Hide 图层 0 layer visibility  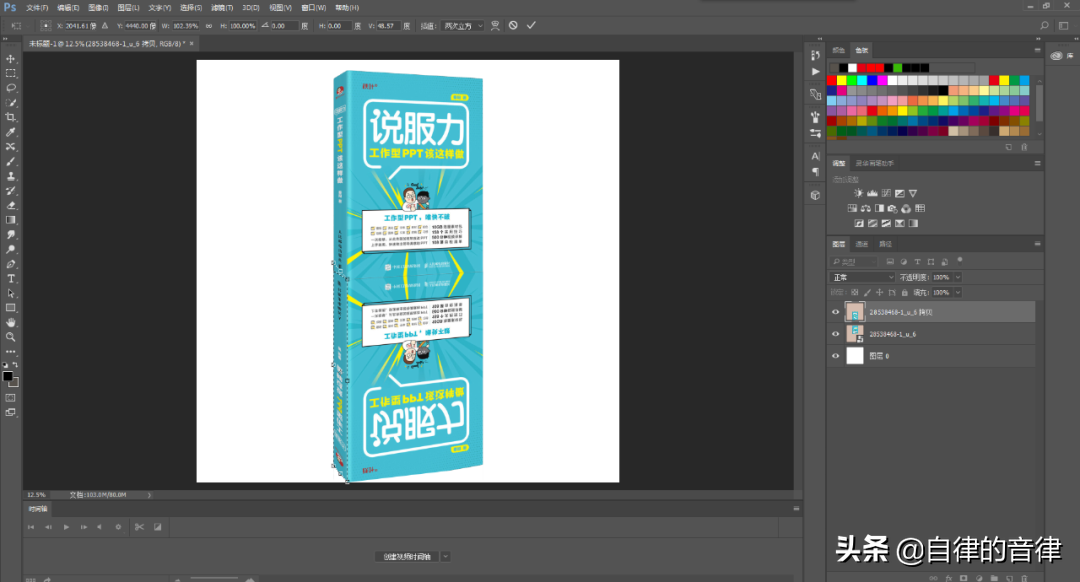[x=835, y=356]
